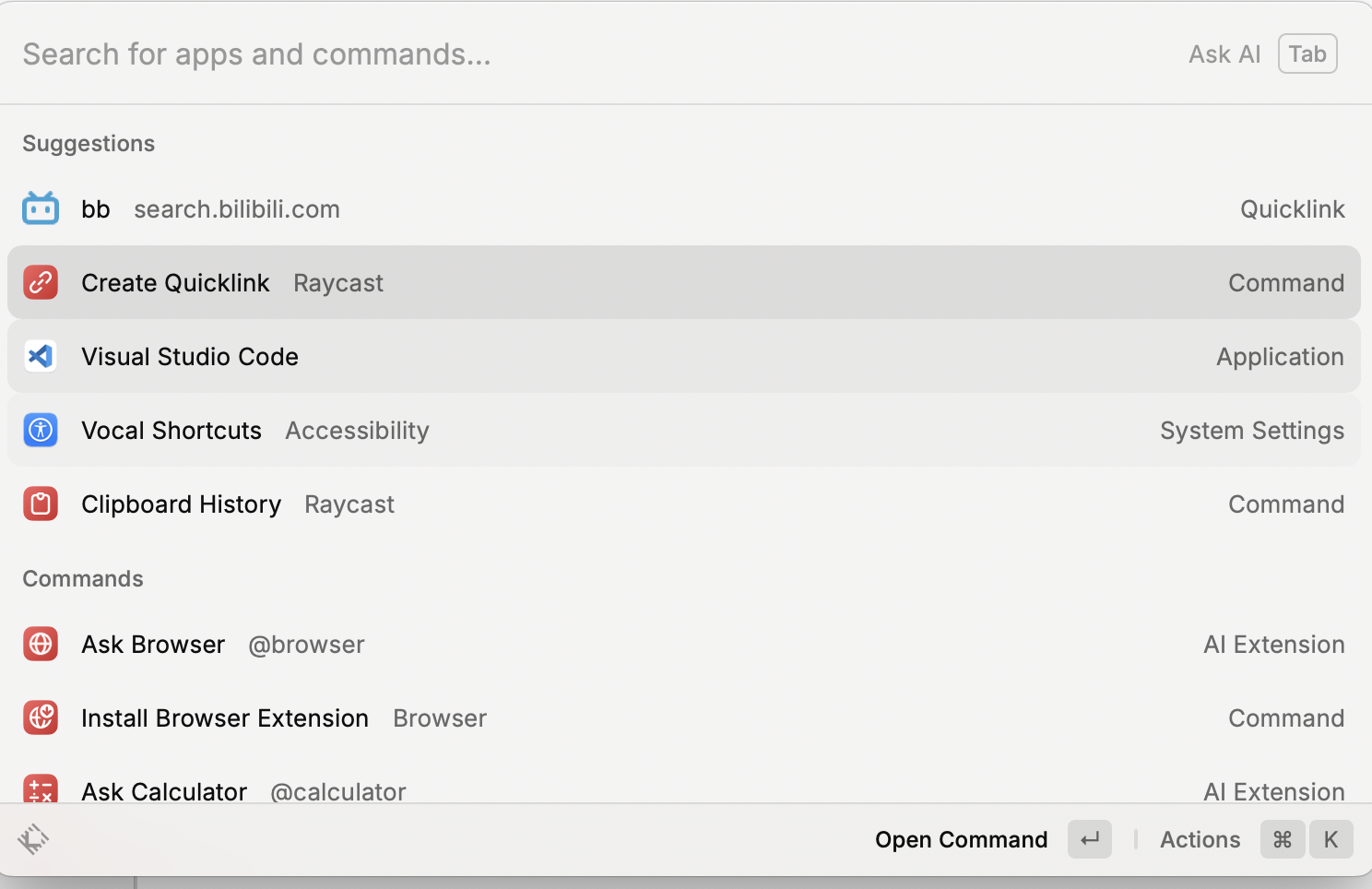Open the Actions menu
Screen dimensions: 1372x889
click(1200, 839)
